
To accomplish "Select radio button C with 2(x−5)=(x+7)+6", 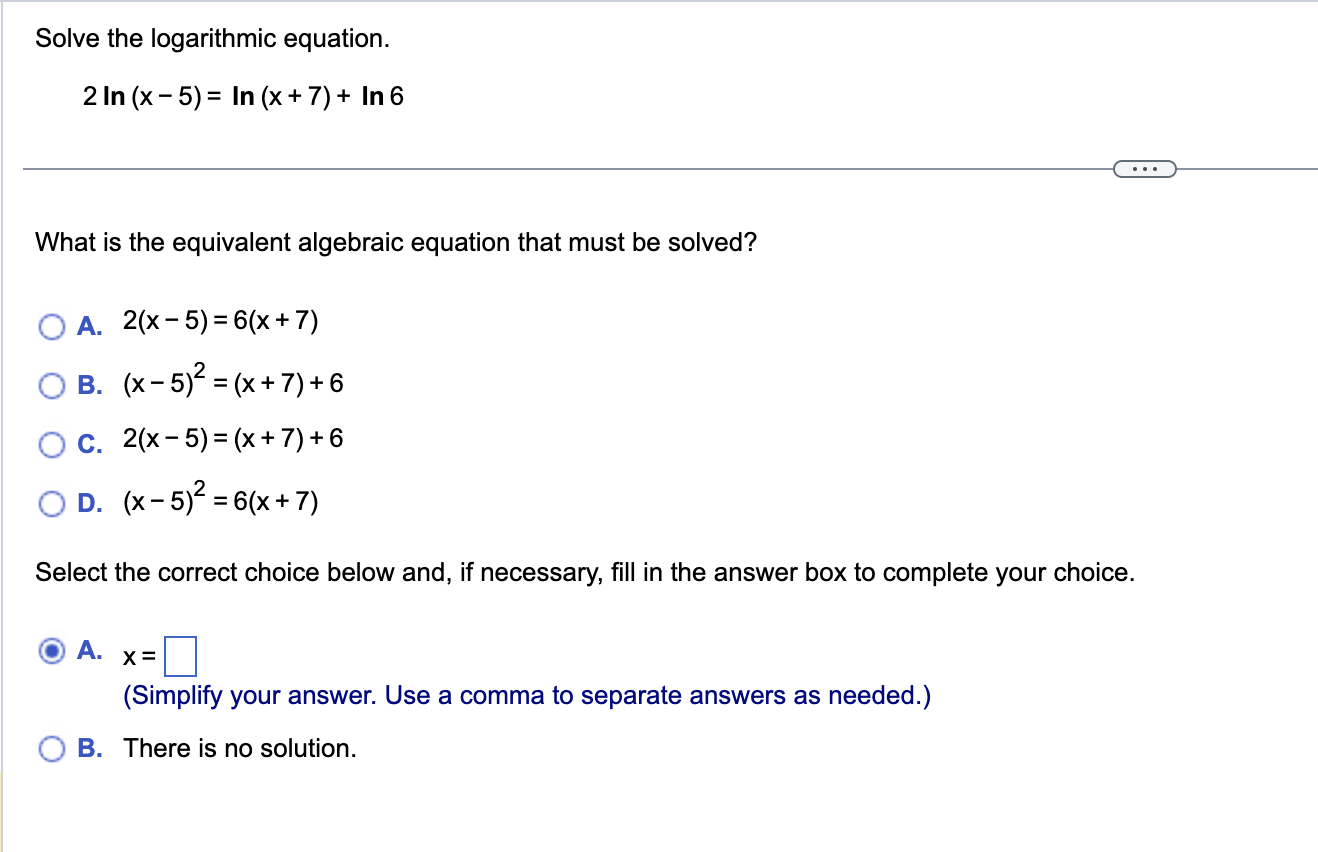I will [51, 443].
